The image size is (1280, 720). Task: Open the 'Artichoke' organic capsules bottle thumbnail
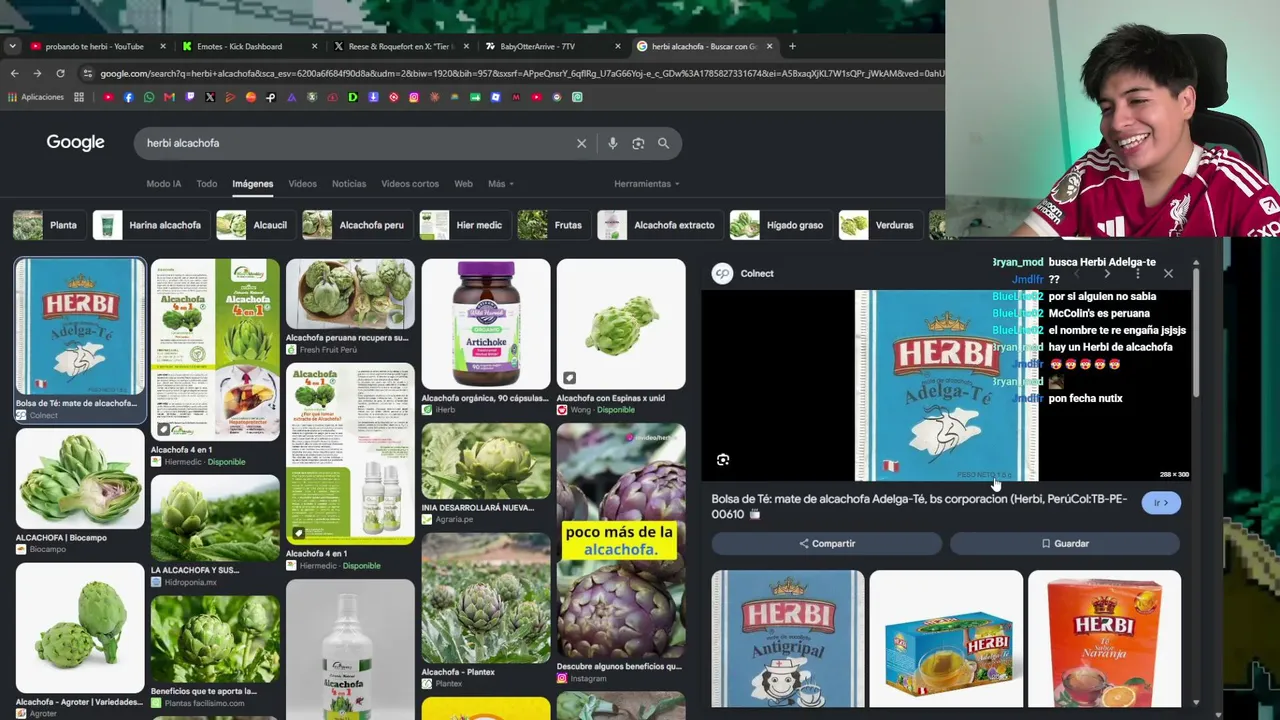click(x=486, y=324)
